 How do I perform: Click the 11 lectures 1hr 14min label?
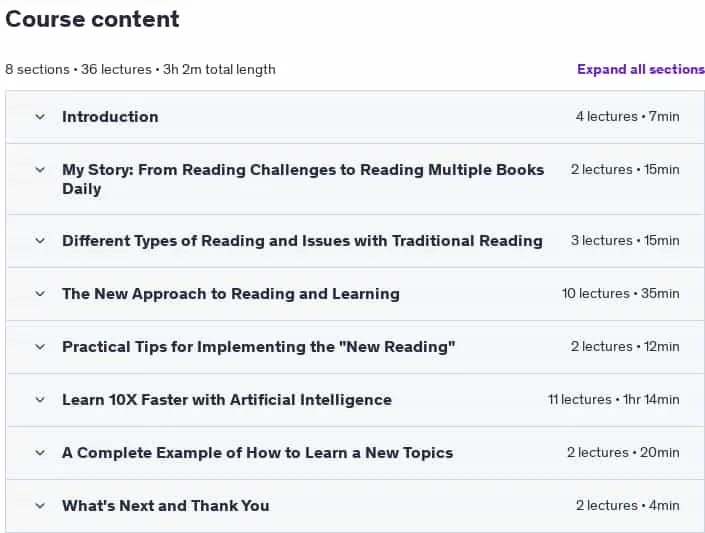613,399
